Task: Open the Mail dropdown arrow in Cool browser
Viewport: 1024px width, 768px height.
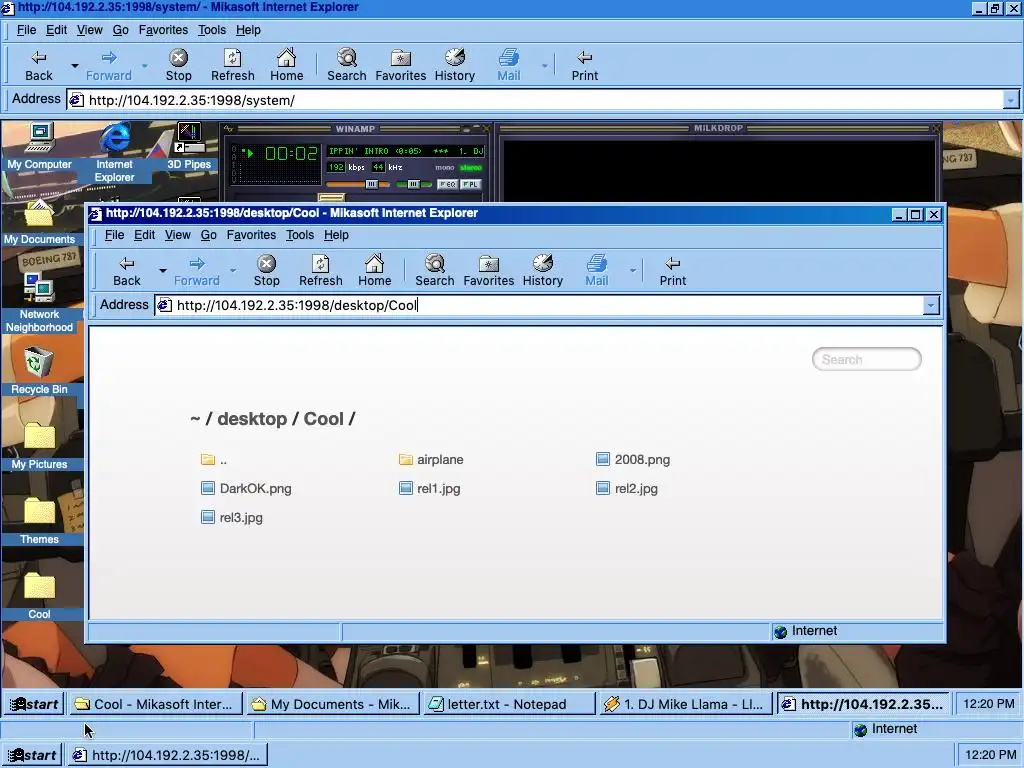Action: coord(632,270)
